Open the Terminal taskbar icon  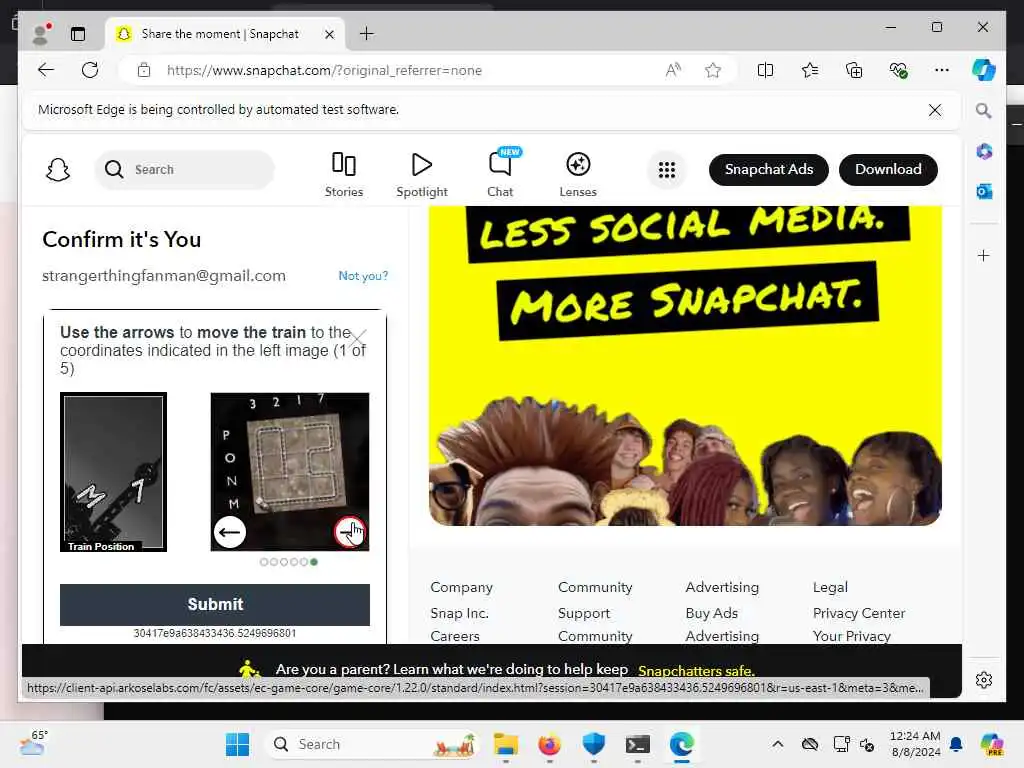click(637, 744)
